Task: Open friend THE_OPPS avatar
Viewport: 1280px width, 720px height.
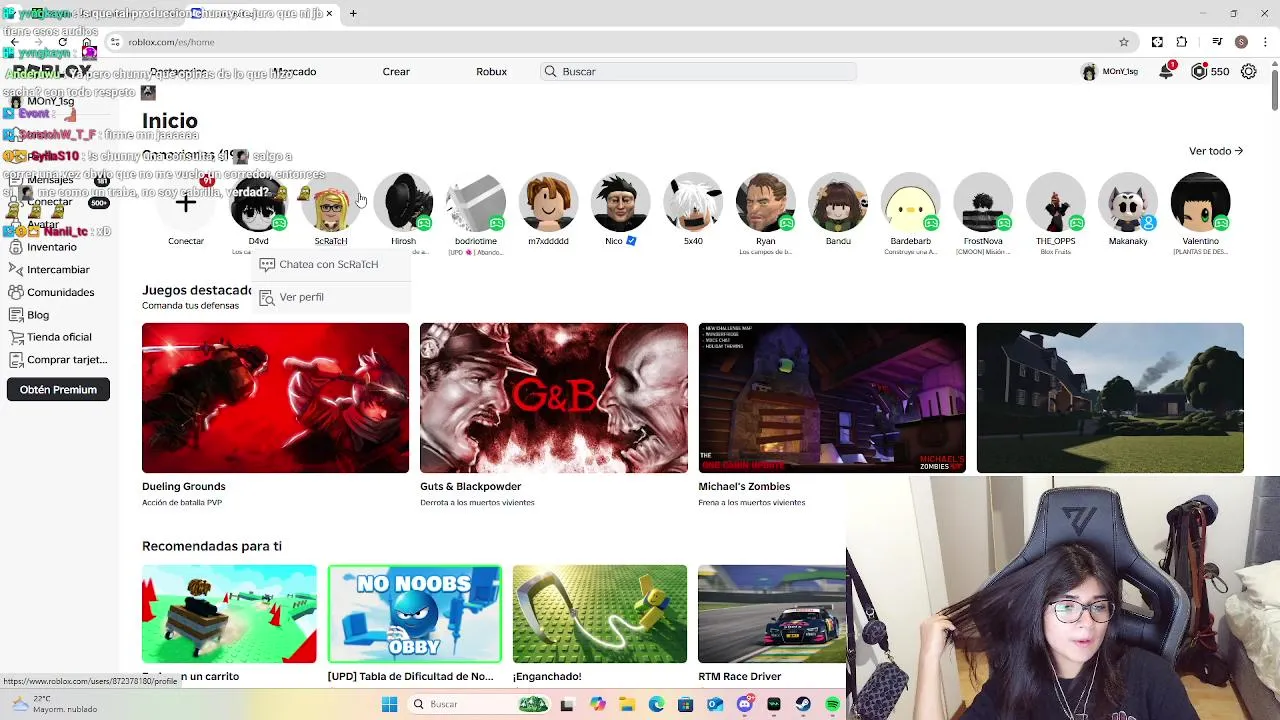Action: tap(1055, 203)
